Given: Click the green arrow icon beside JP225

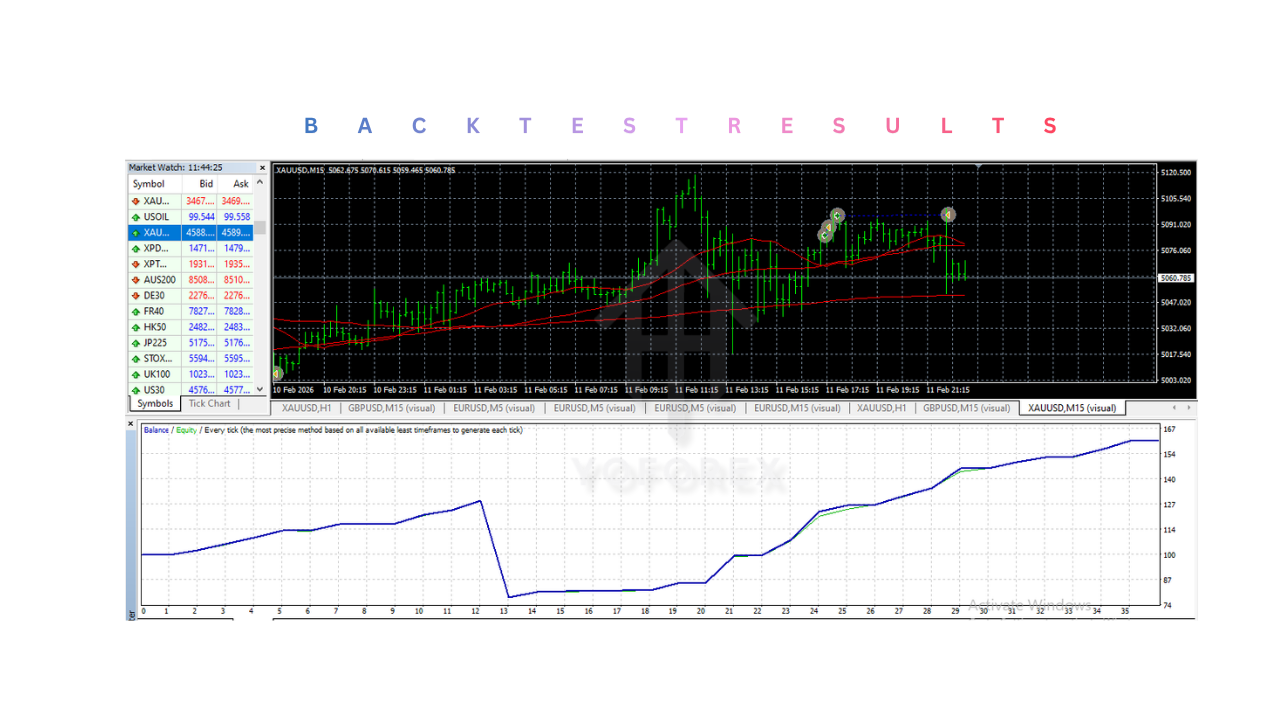Looking at the screenshot, I should pos(136,343).
